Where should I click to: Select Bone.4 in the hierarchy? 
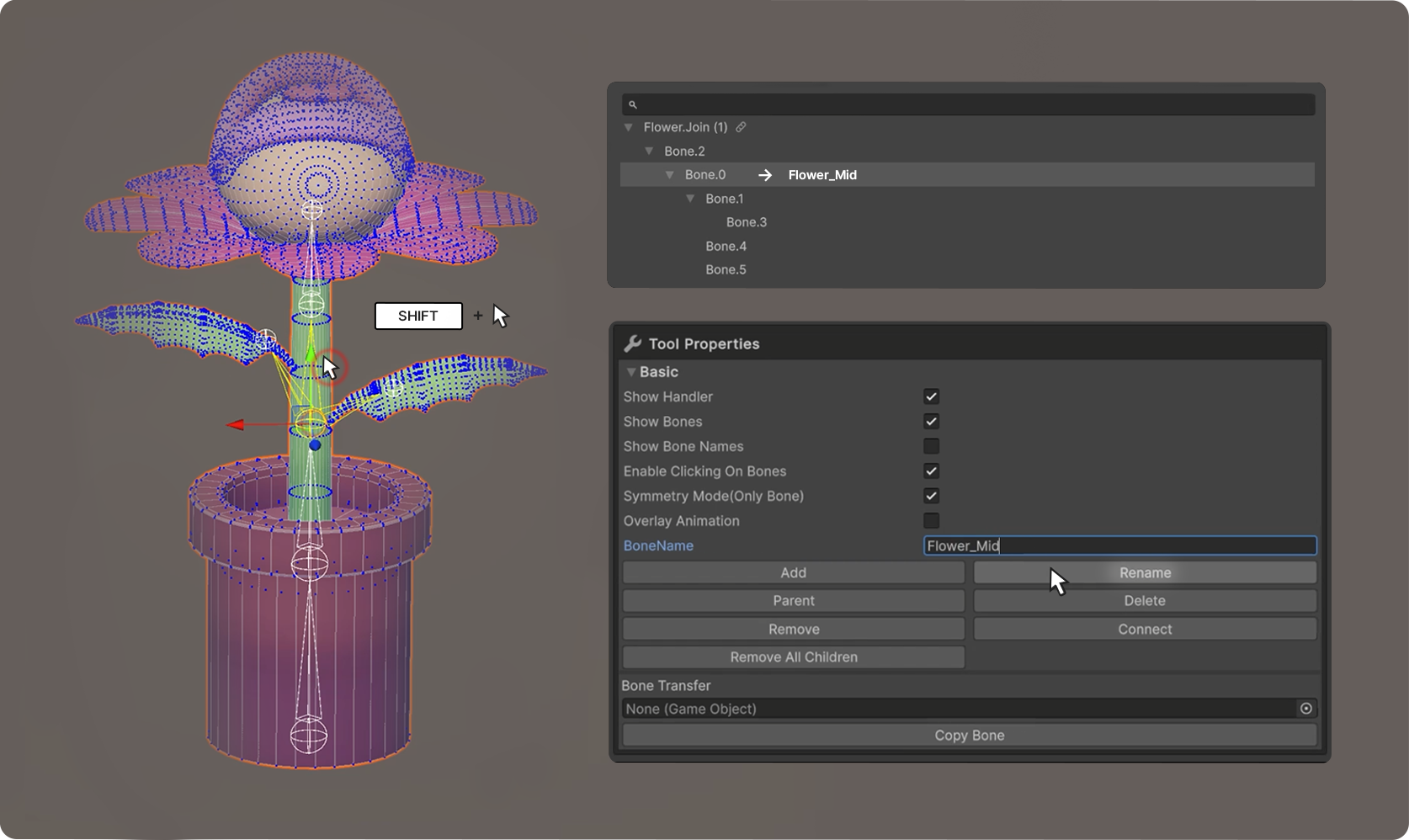click(x=726, y=246)
